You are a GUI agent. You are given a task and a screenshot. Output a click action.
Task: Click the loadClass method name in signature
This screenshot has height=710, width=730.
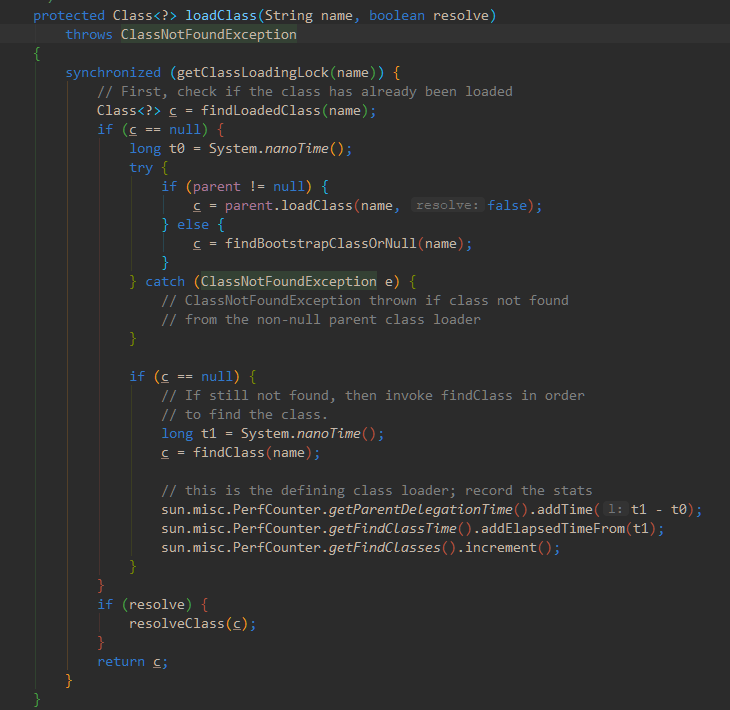221,16
